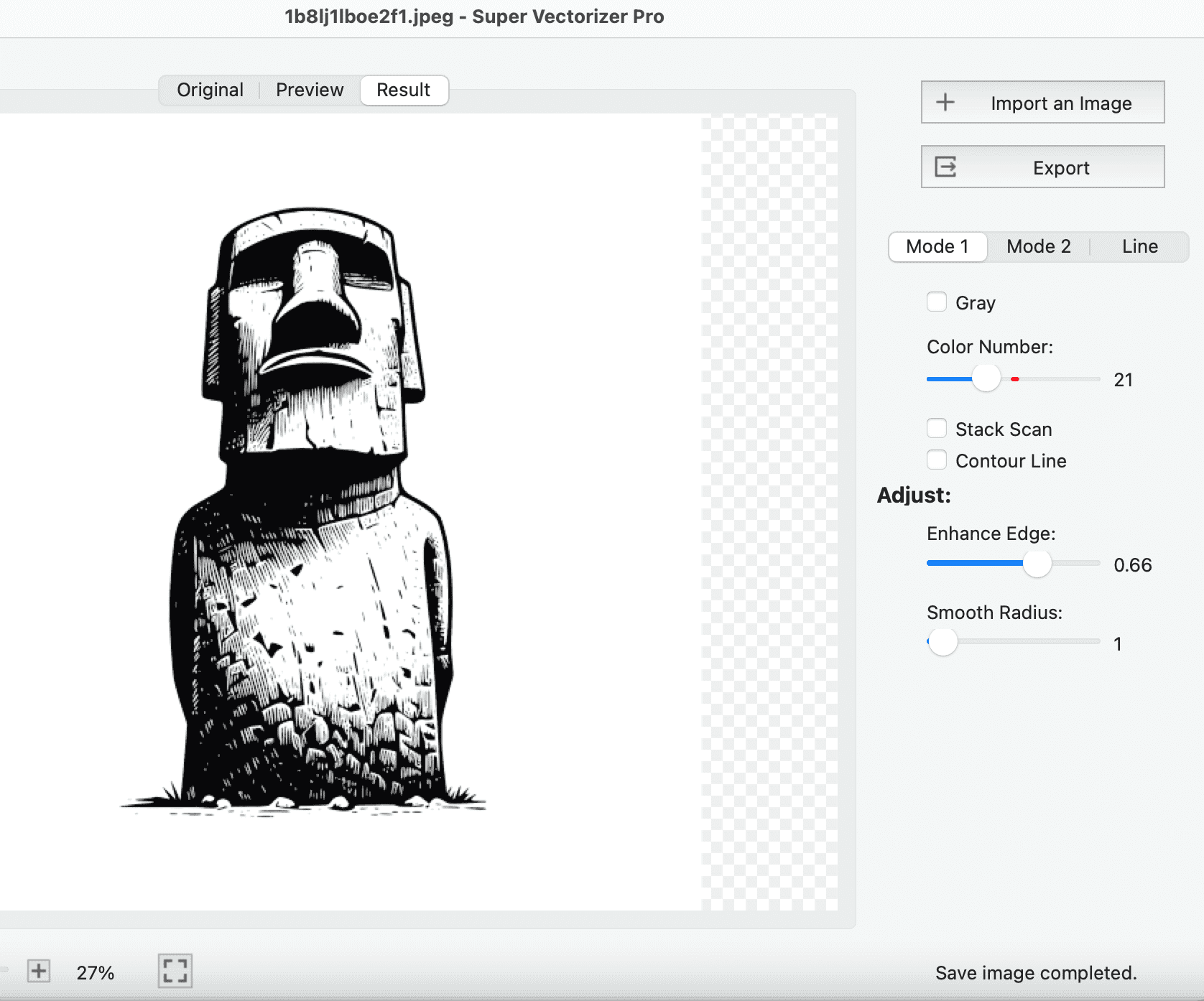Click the fit to window icon
Viewport: 1204px width, 1001px height.
tap(175, 971)
